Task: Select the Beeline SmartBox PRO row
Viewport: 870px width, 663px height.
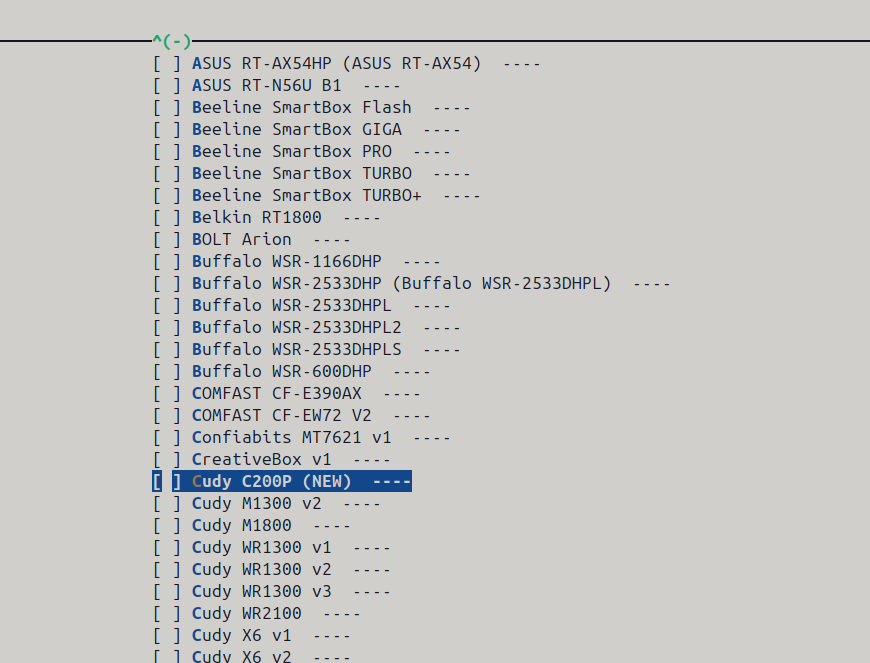Action: coord(301,152)
